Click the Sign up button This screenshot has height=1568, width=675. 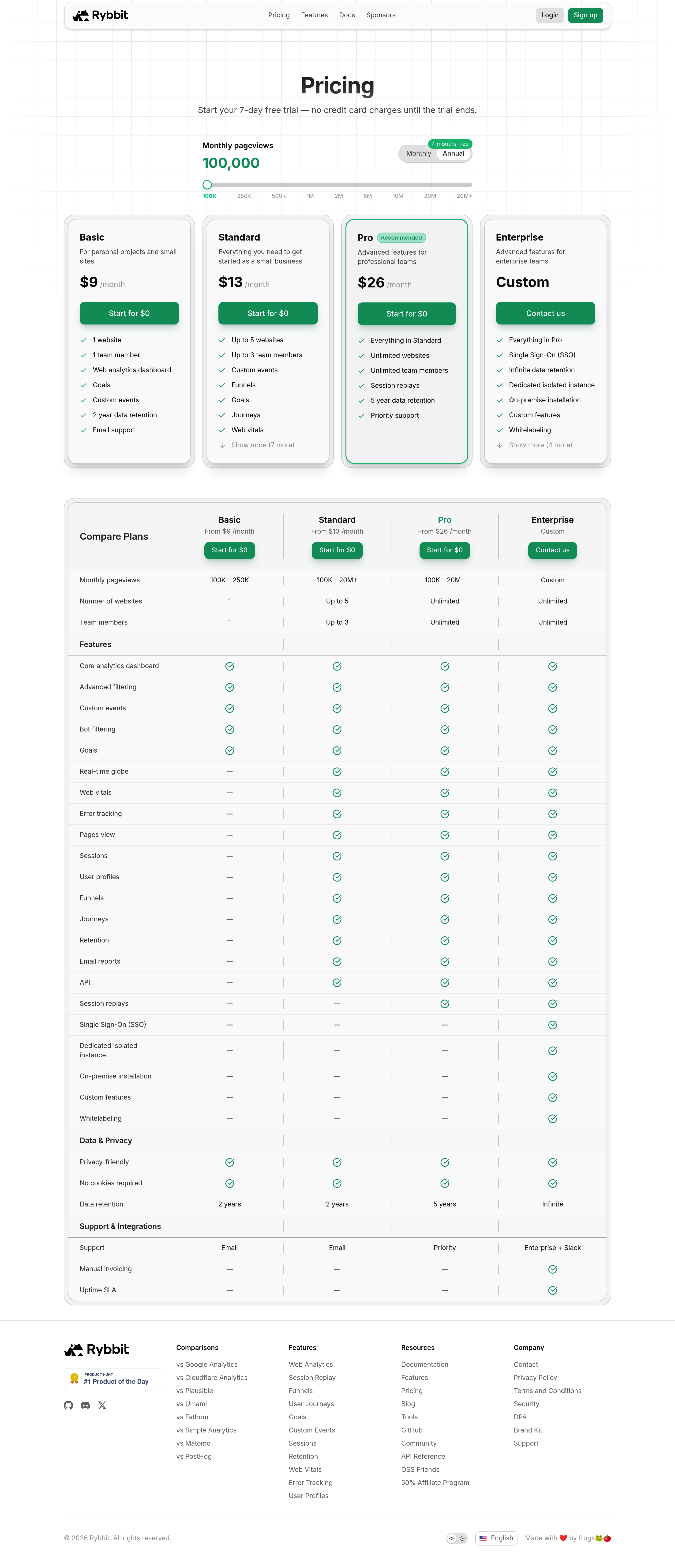pos(585,15)
